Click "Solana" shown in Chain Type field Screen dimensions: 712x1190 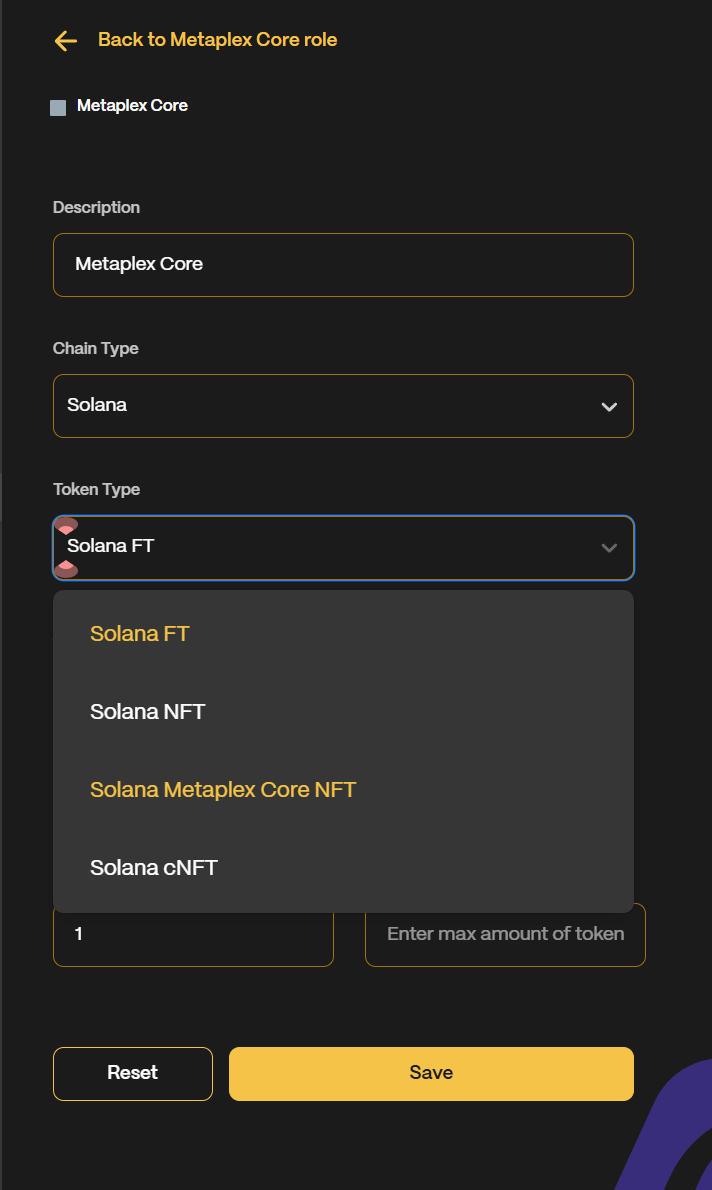95,405
